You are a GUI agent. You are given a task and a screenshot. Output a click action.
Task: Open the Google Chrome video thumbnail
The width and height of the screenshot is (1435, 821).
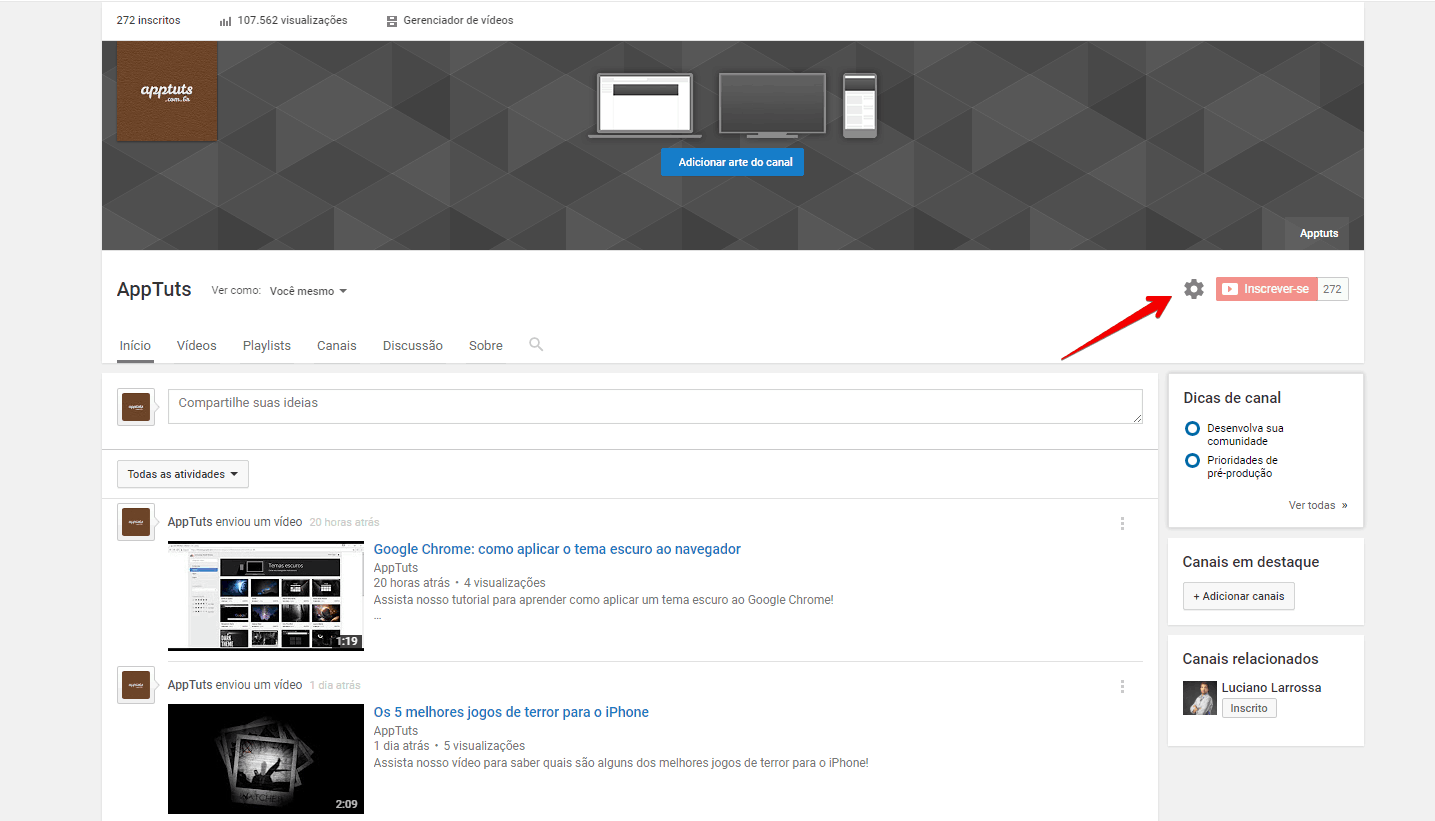pos(266,596)
